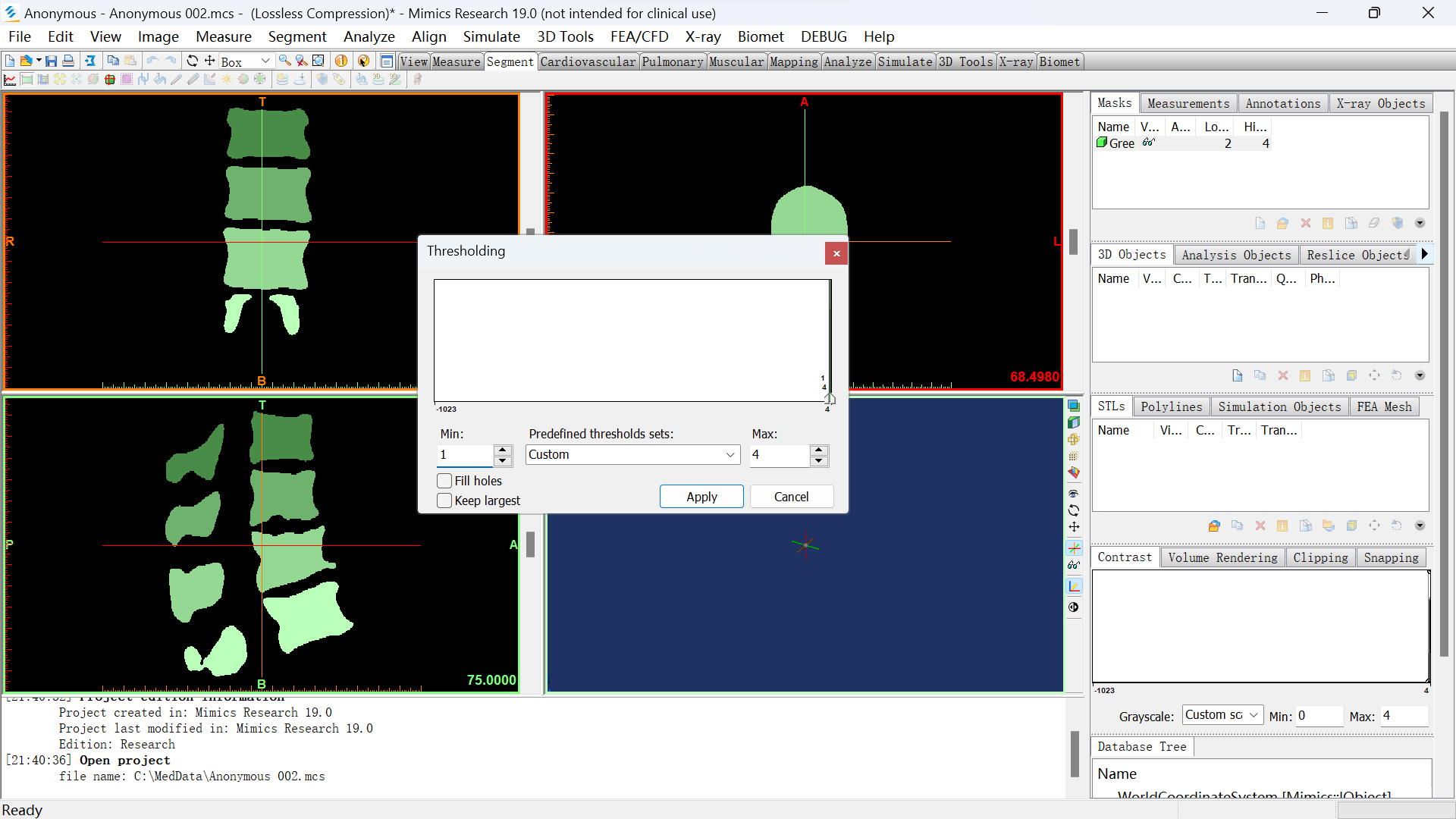This screenshot has height=819, width=1456.
Task: Enable Keep largest checkbox
Action: pos(444,500)
